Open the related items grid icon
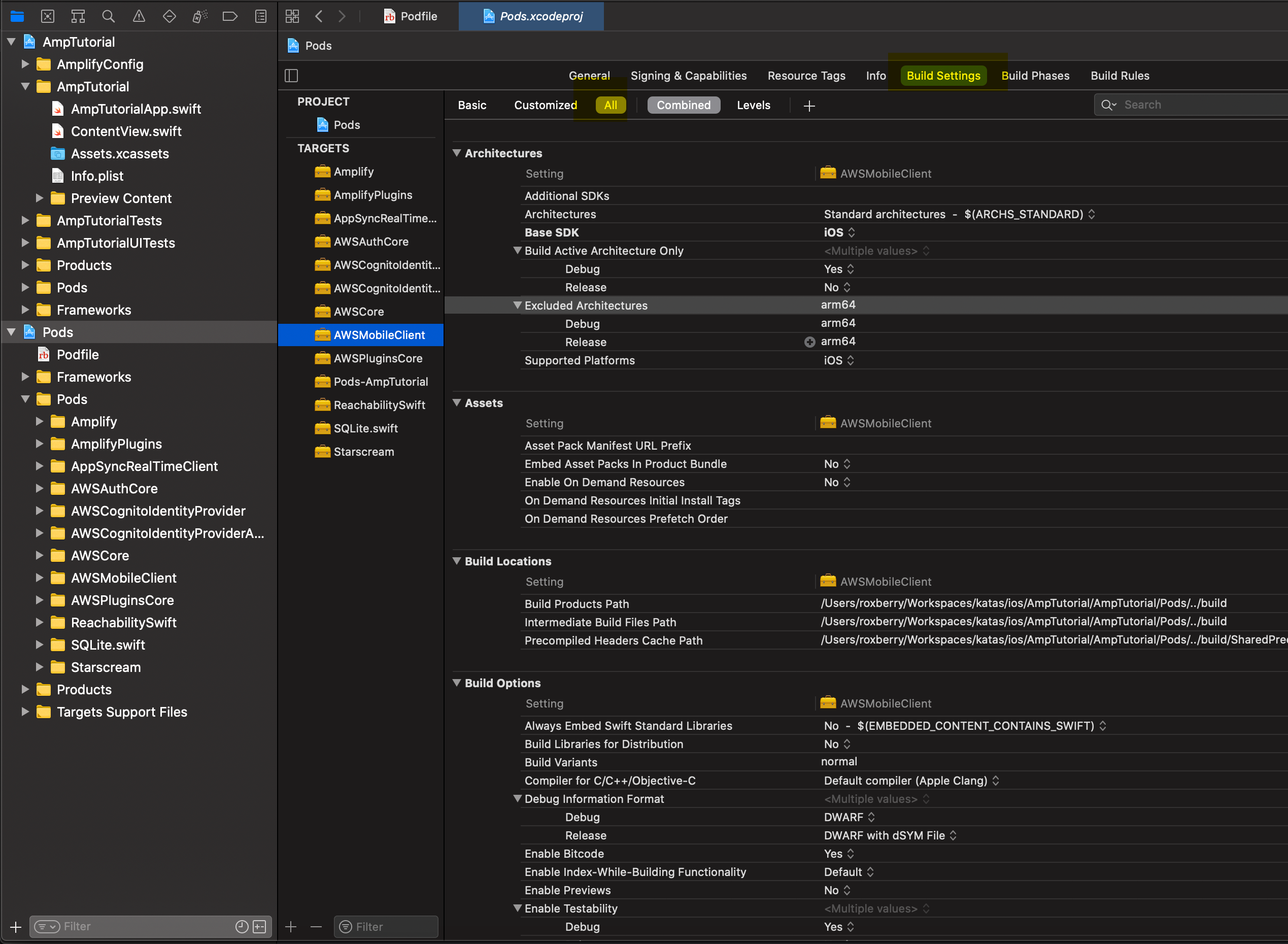The image size is (1288, 944). pos(292,17)
